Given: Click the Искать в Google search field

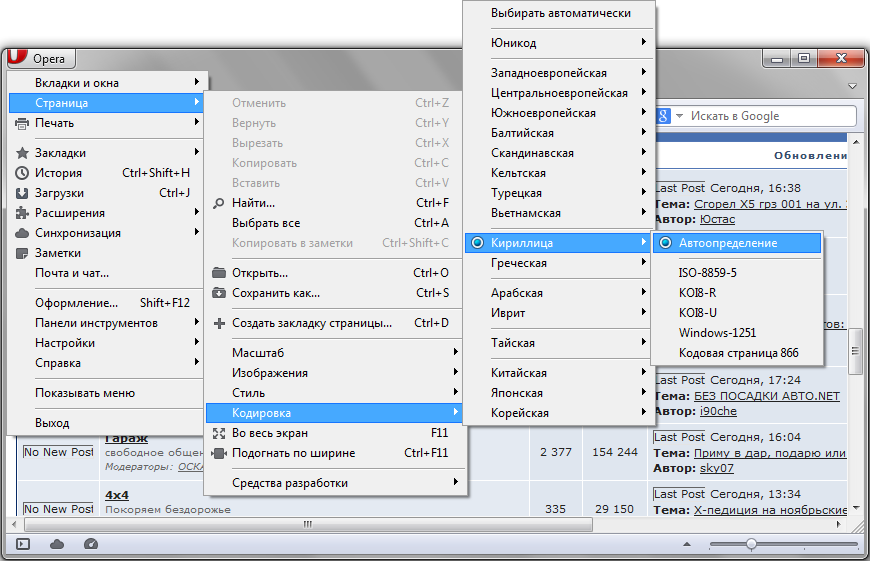Looking at the screenshot, I should point(771,116).
